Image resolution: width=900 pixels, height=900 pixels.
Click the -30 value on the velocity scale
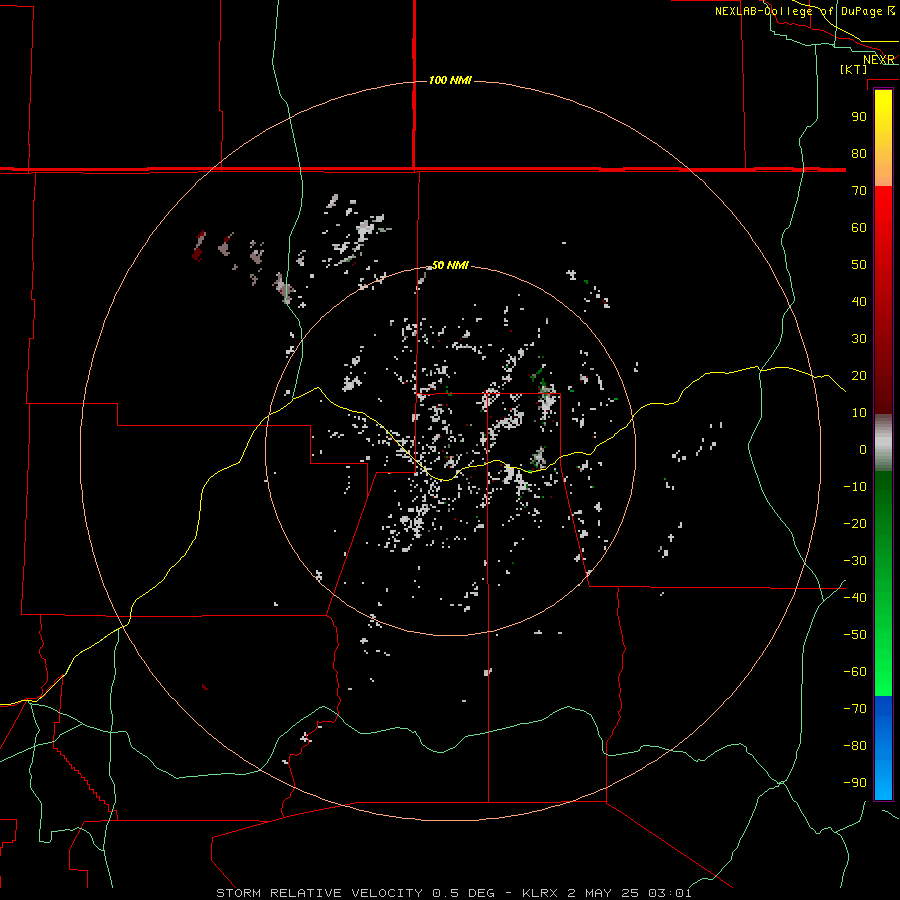point(855,561)
